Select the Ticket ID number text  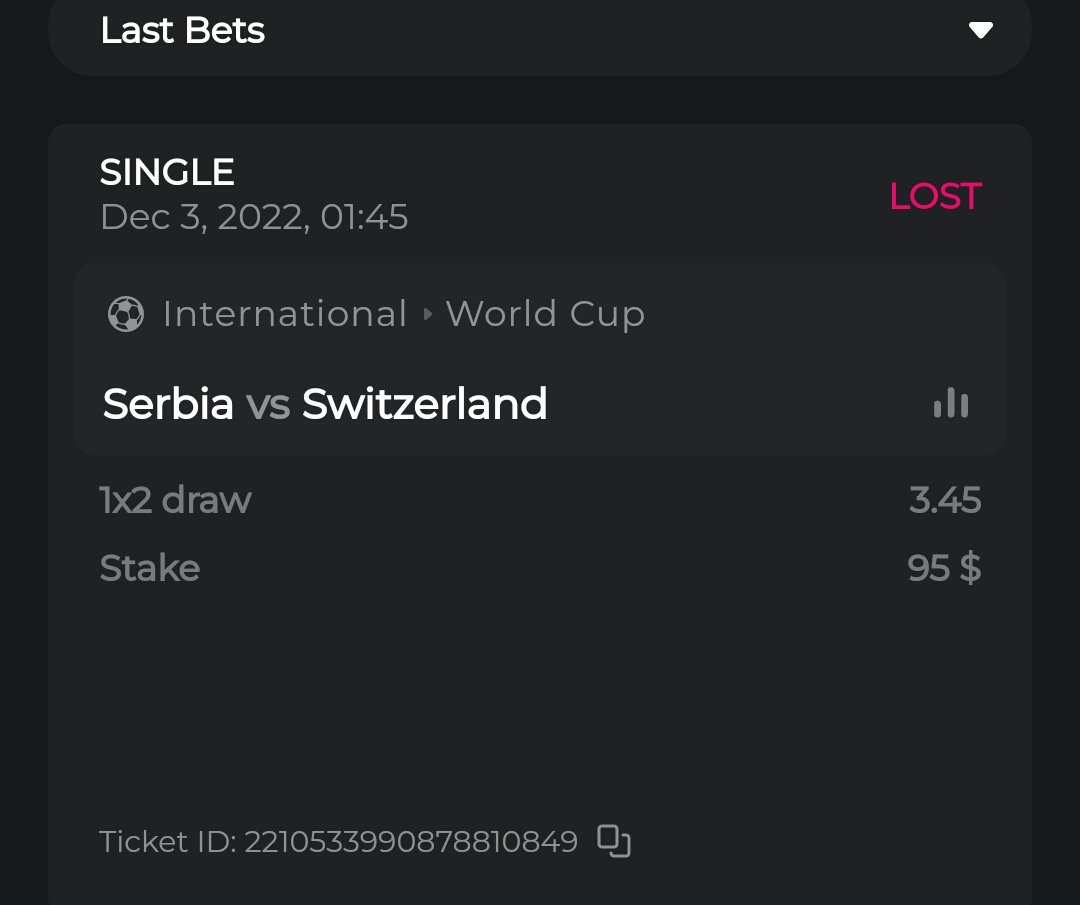410,842
